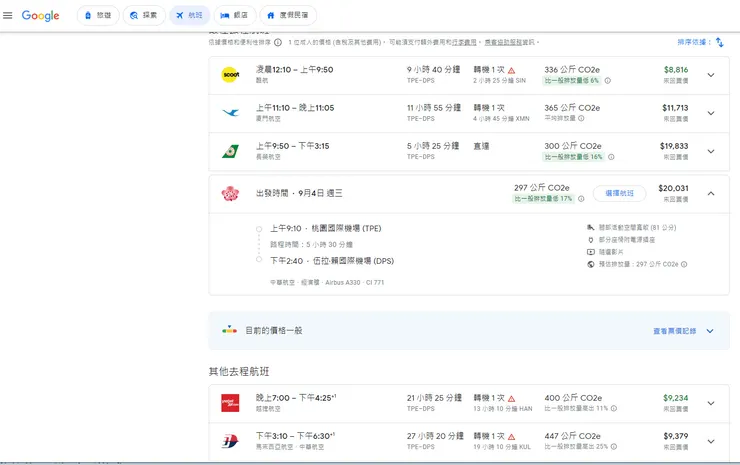Click emissions info icon on China Airlines flight
Viewport: 740px width, 465px height.
581,199
